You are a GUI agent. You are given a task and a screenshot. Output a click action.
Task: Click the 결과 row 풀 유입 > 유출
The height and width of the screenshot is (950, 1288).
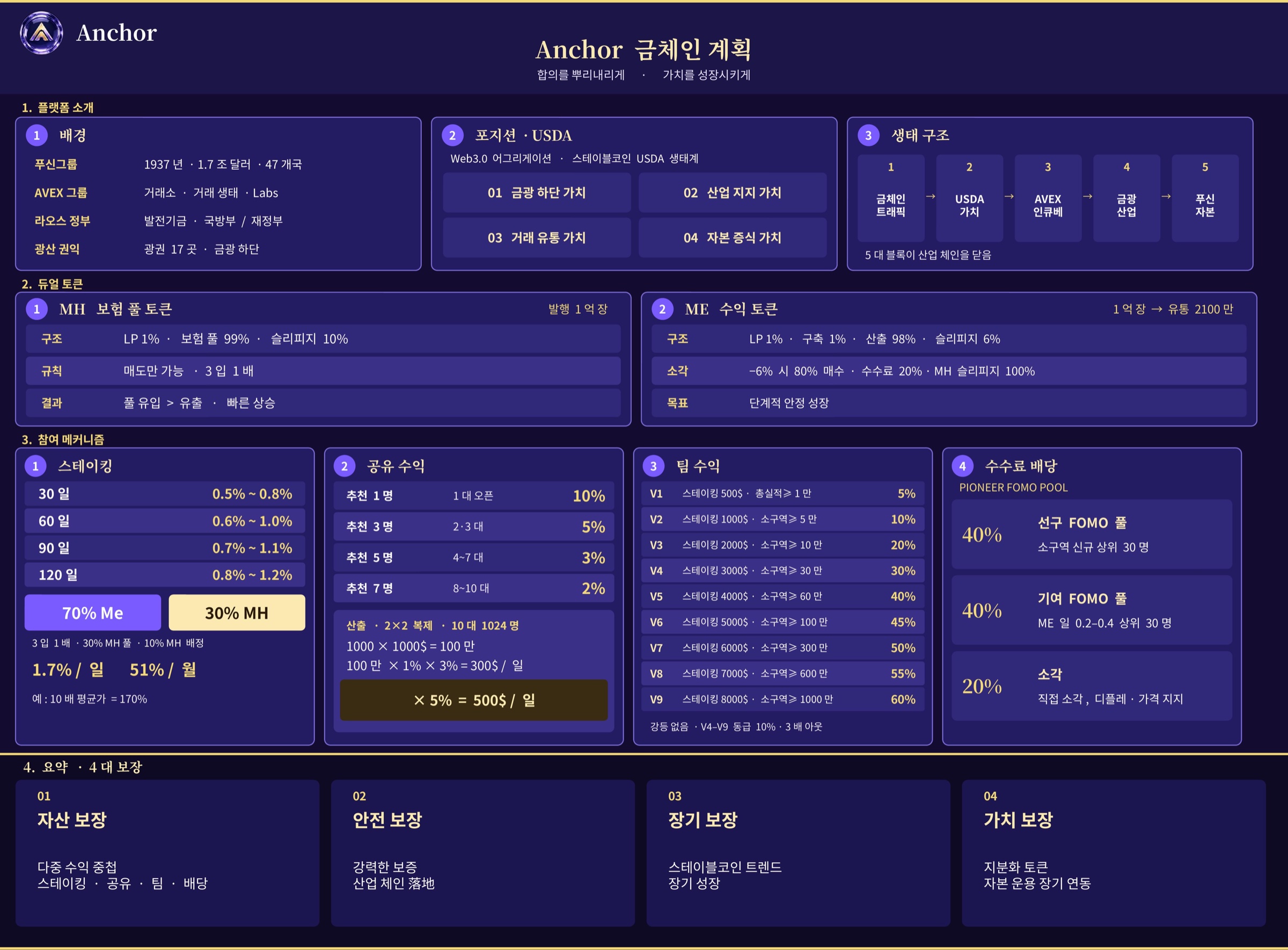(323, 402)
